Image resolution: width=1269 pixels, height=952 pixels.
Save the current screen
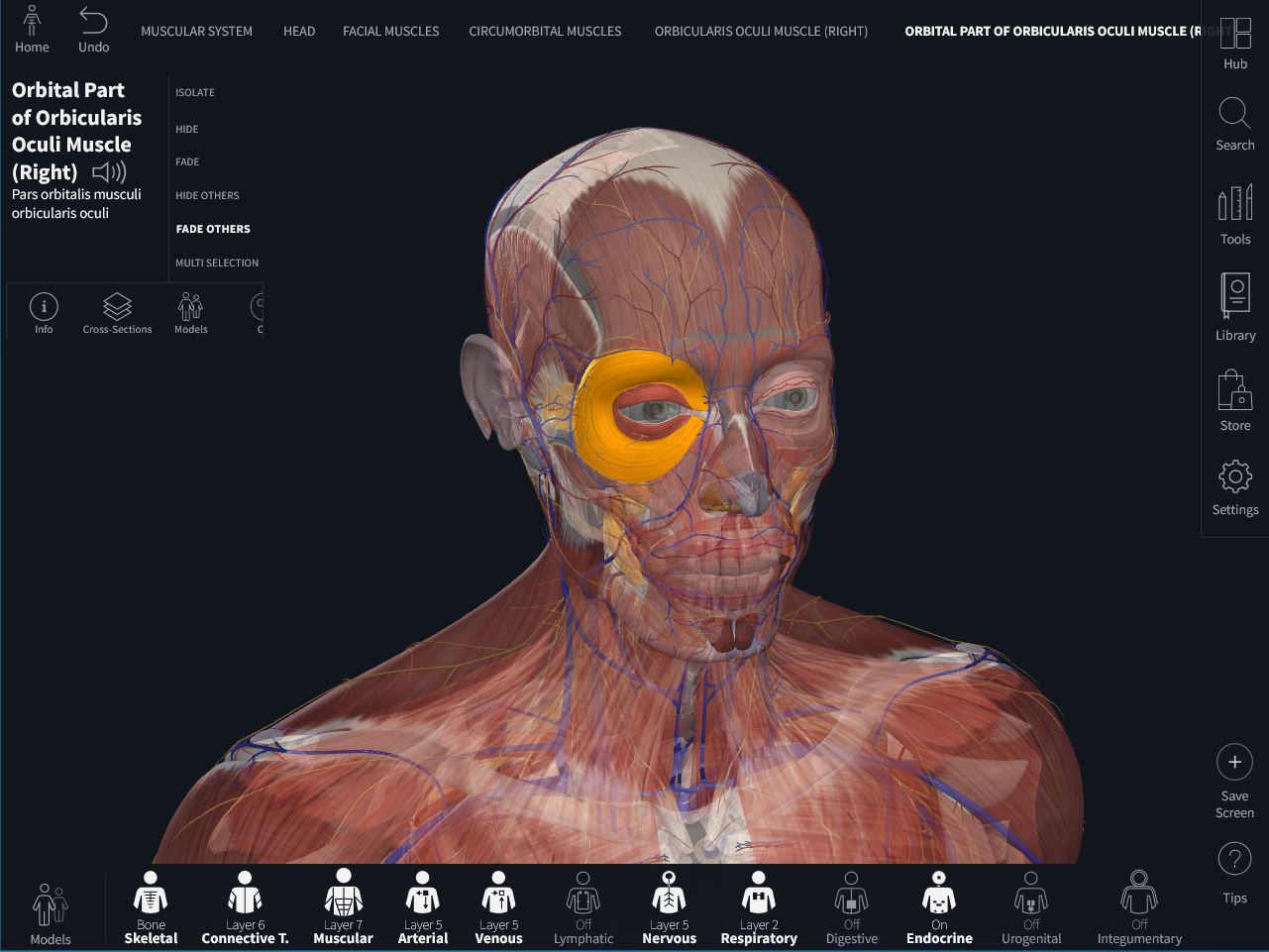click(x=1234, y=782)
